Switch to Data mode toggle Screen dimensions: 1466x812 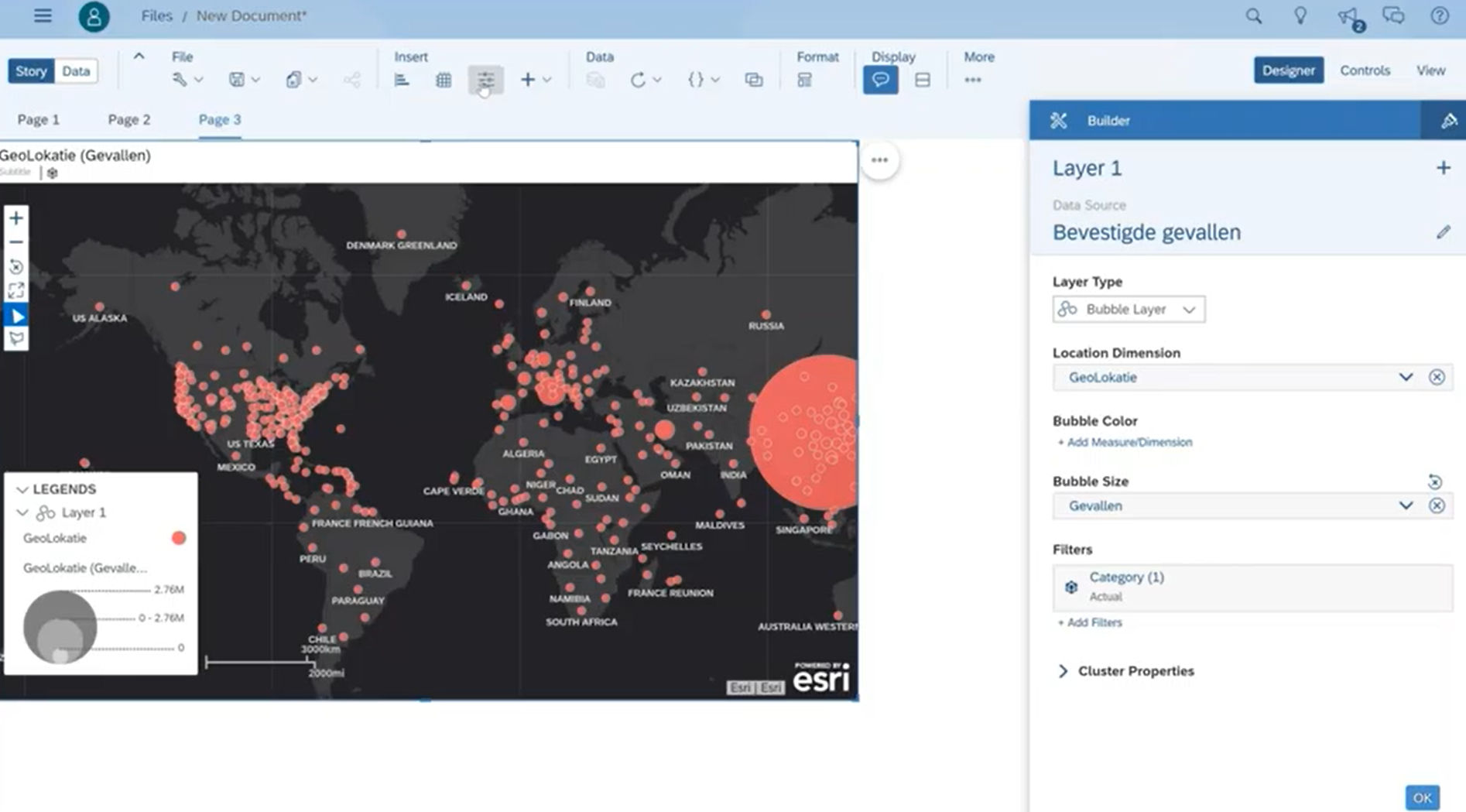pyautogui.click(x=76, y=71)
